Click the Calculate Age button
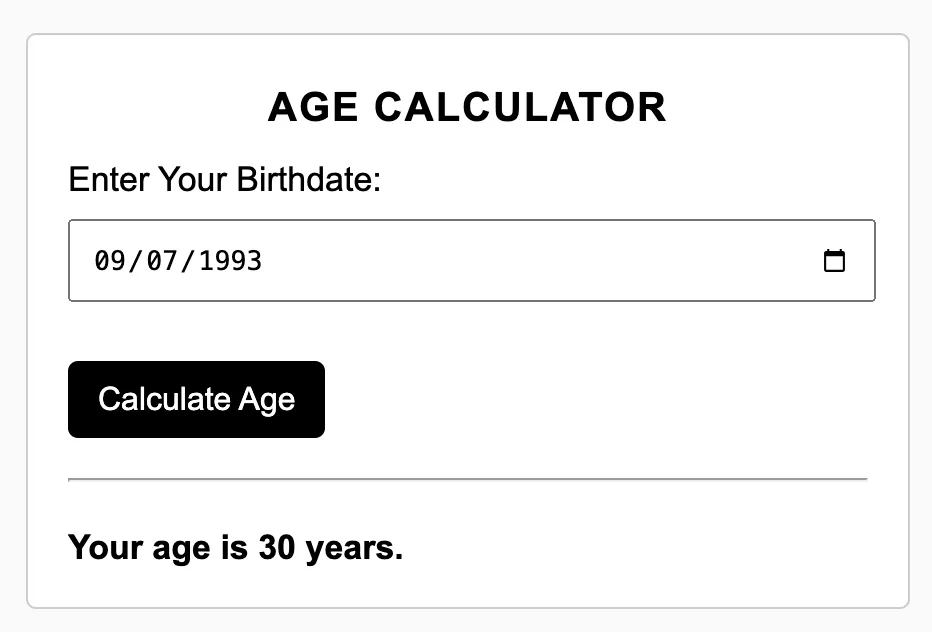 point(196,399)
